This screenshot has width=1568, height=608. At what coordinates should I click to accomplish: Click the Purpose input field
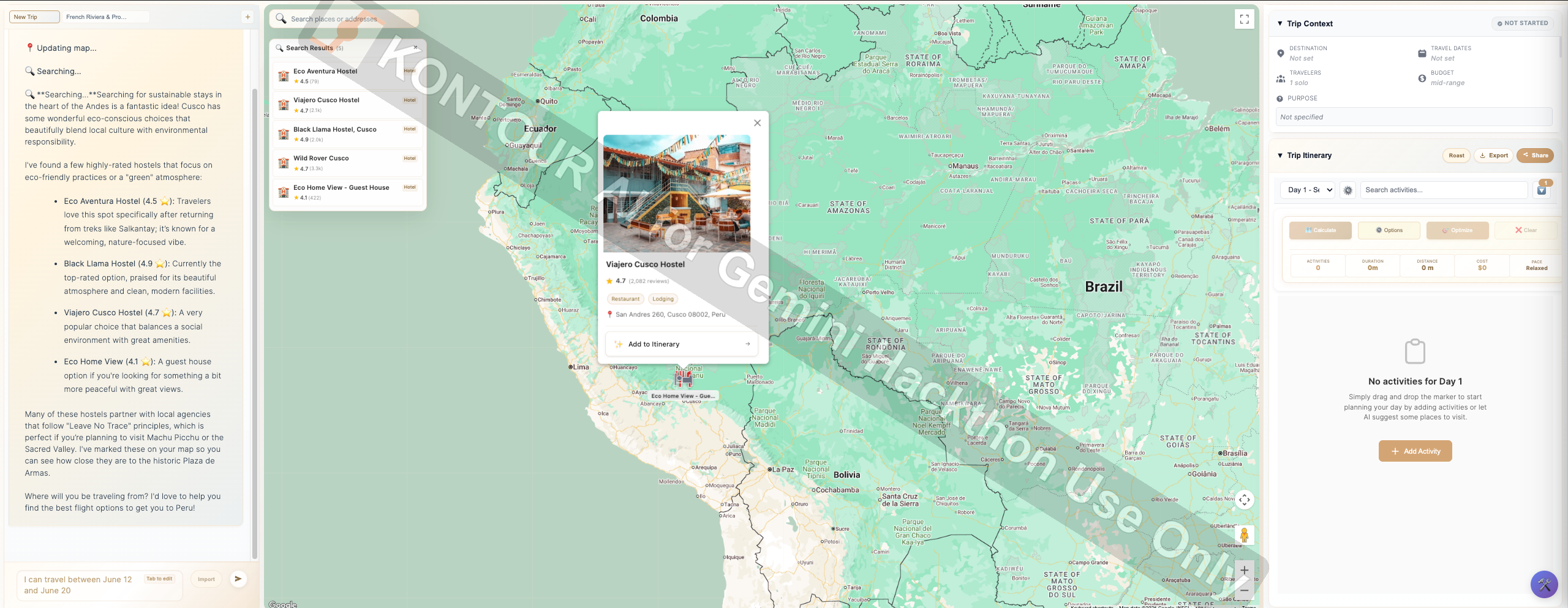pos(1414,117)
